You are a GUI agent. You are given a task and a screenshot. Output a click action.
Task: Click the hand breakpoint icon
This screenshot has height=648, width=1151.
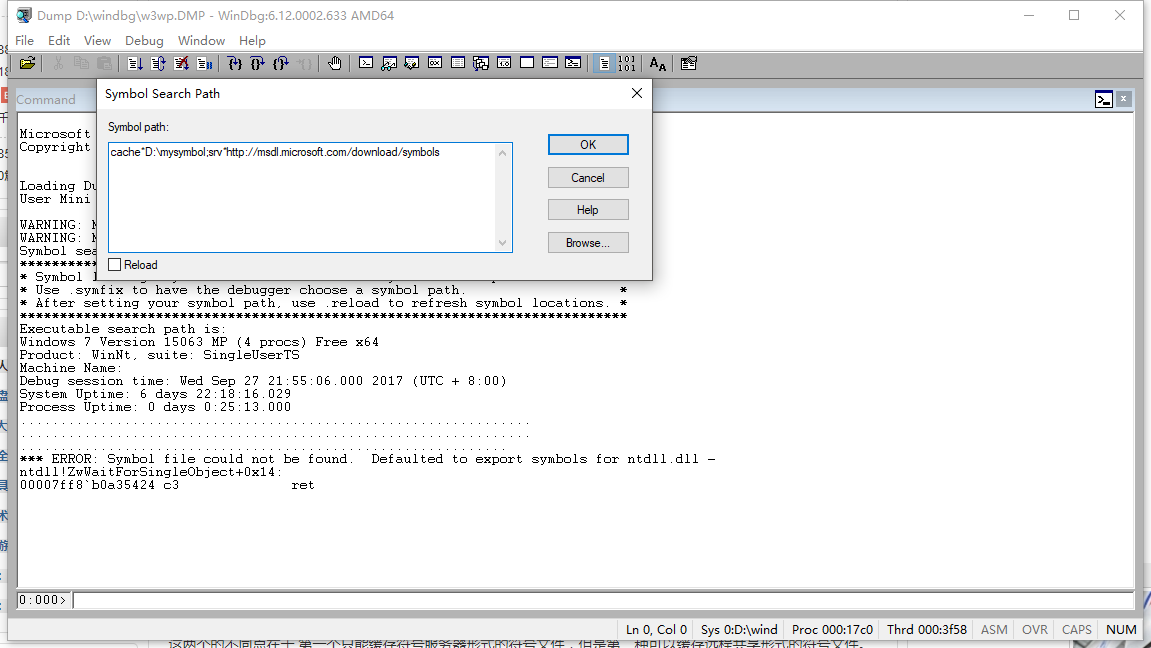[x=335, y=64]
